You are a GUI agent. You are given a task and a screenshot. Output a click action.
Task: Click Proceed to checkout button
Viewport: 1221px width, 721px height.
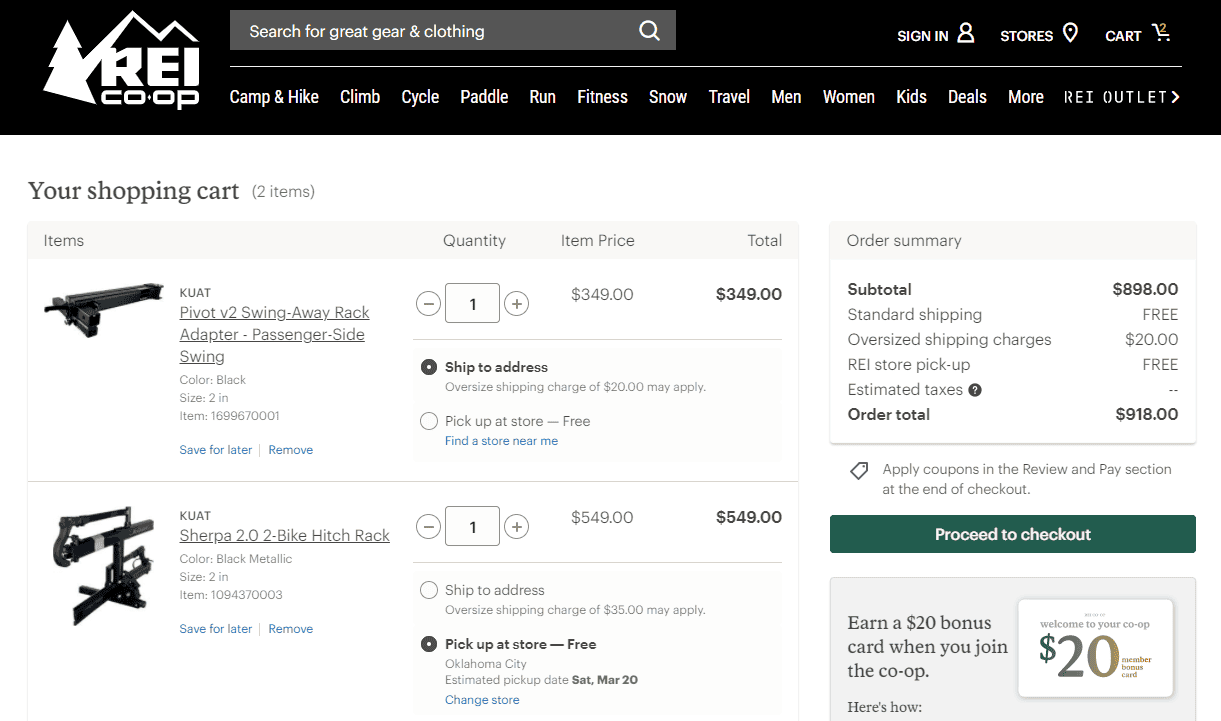tap(1013, 534)
